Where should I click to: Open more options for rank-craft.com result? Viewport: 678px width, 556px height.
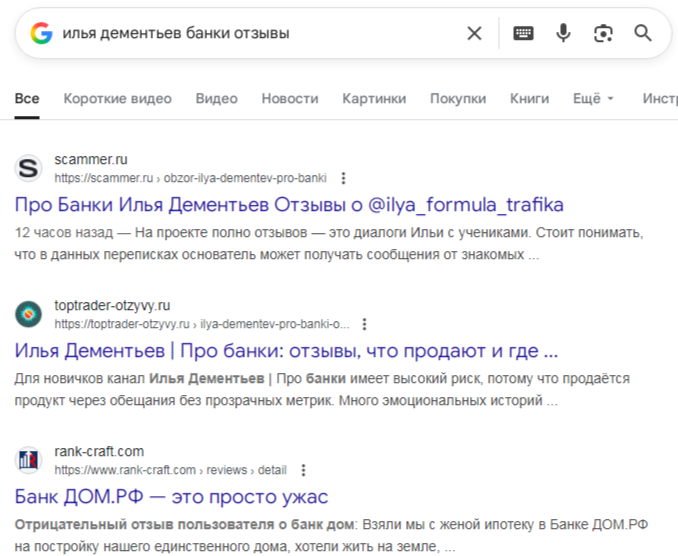coord(304,470)
